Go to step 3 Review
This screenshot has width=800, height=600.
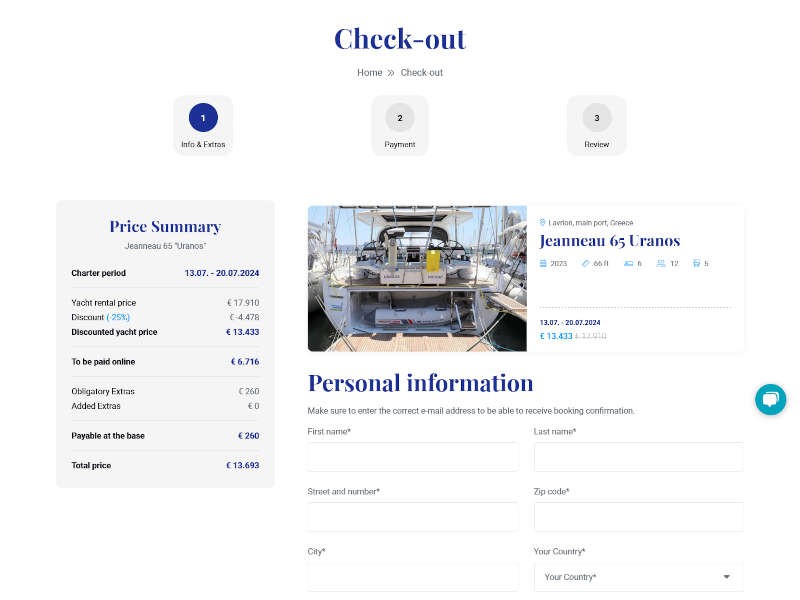click(596, 125)
